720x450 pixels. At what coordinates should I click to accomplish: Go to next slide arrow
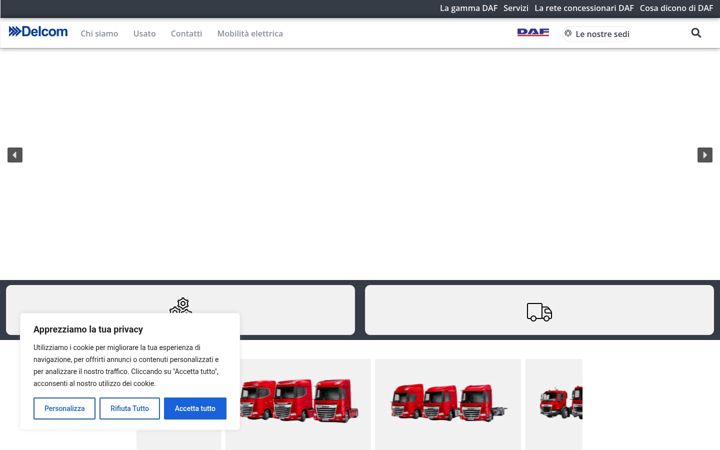point(705,155)
